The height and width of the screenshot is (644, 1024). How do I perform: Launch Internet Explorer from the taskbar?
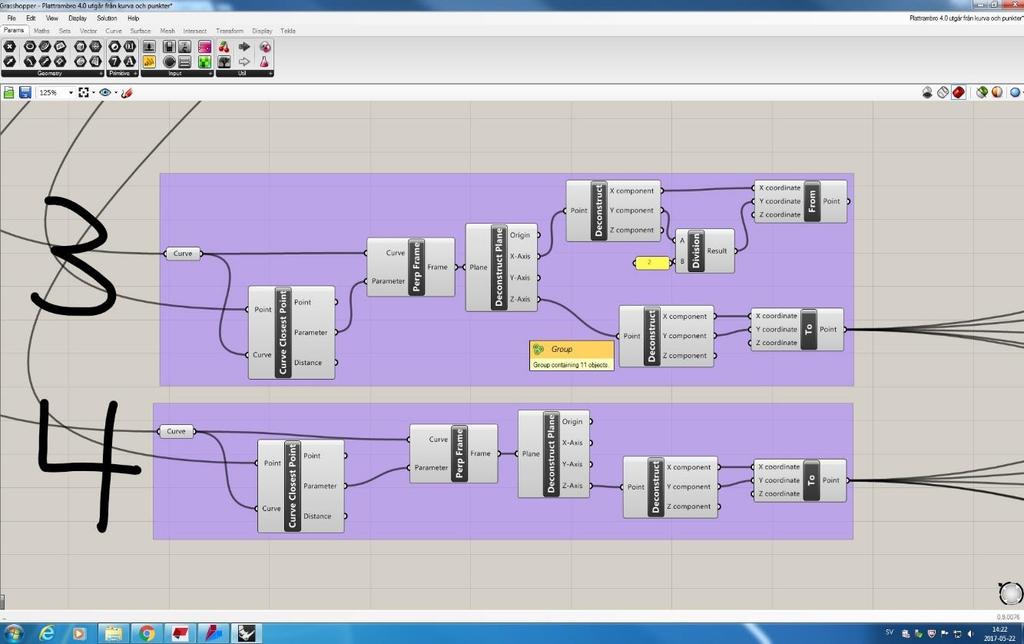(x=47, y=633)
